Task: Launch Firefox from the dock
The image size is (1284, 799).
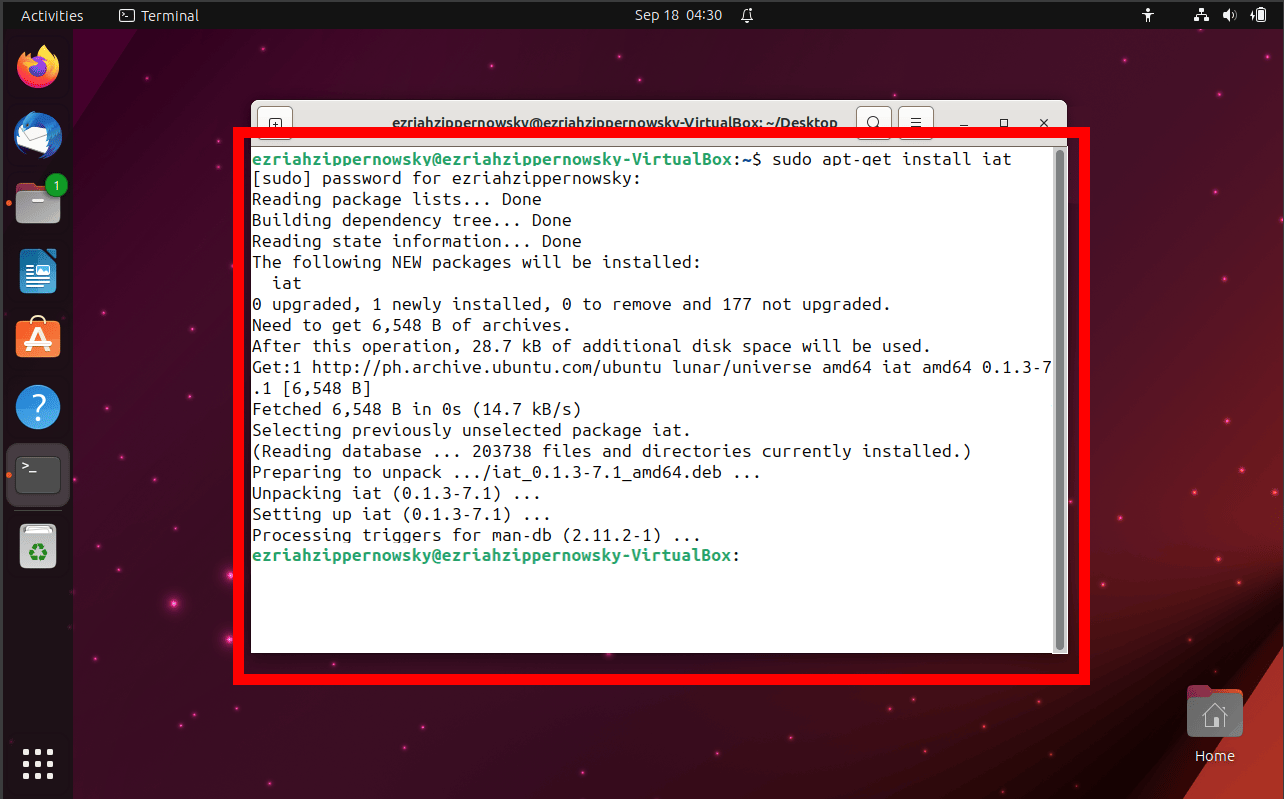Action: [37, 66]
